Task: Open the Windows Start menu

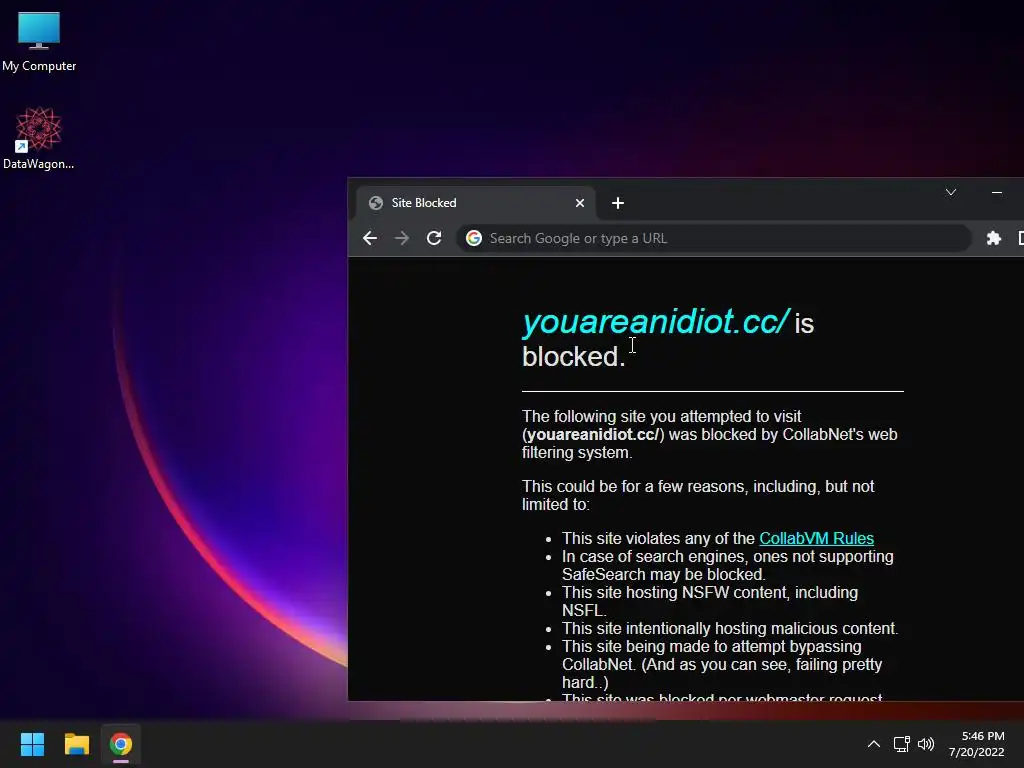Action: pos(32,744)
